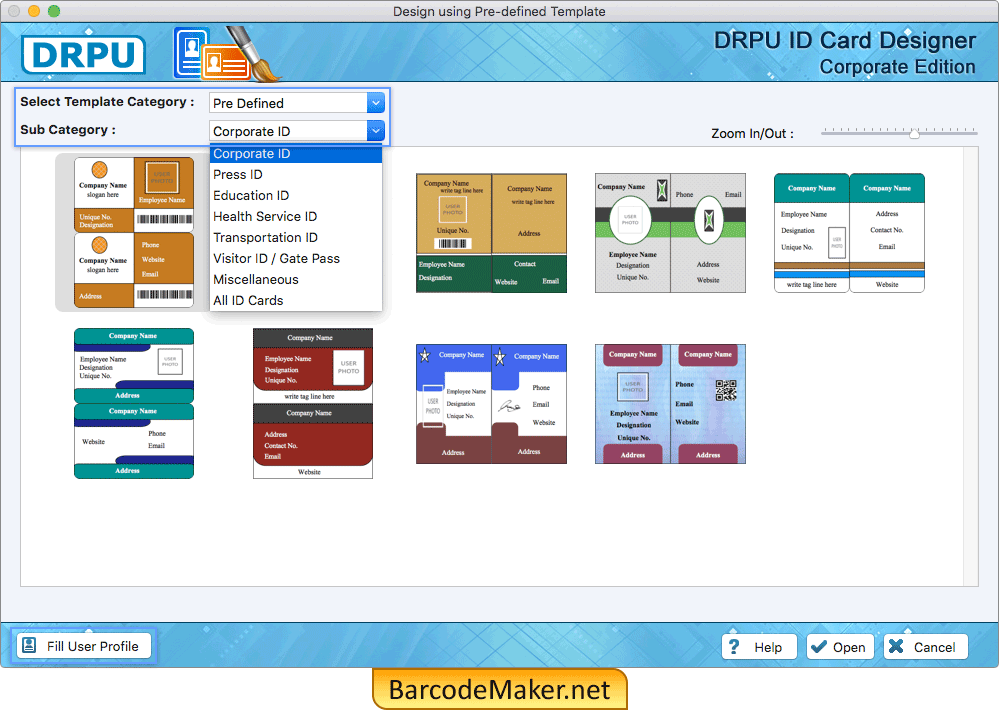
Task: Click the Fill User Profile button
Action: point(82,646)
